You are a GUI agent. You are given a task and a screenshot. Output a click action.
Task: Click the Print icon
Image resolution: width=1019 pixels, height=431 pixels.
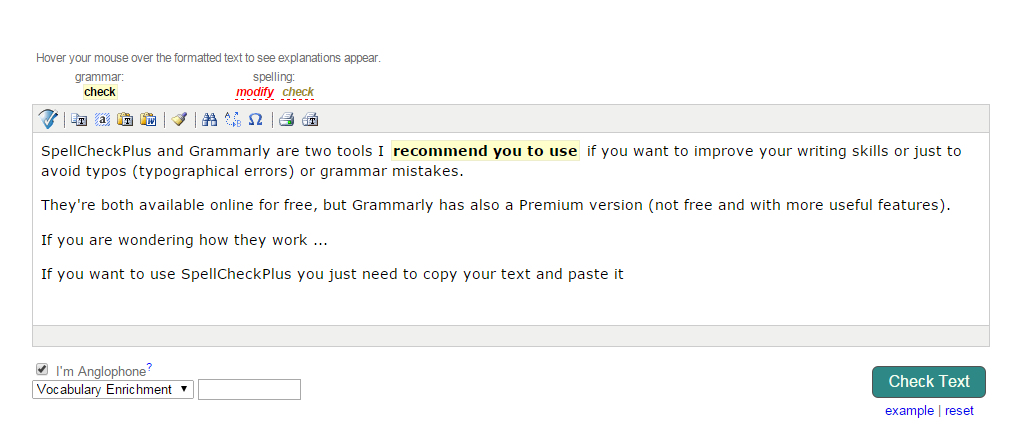pyautogui.click(x=286, y=120)
